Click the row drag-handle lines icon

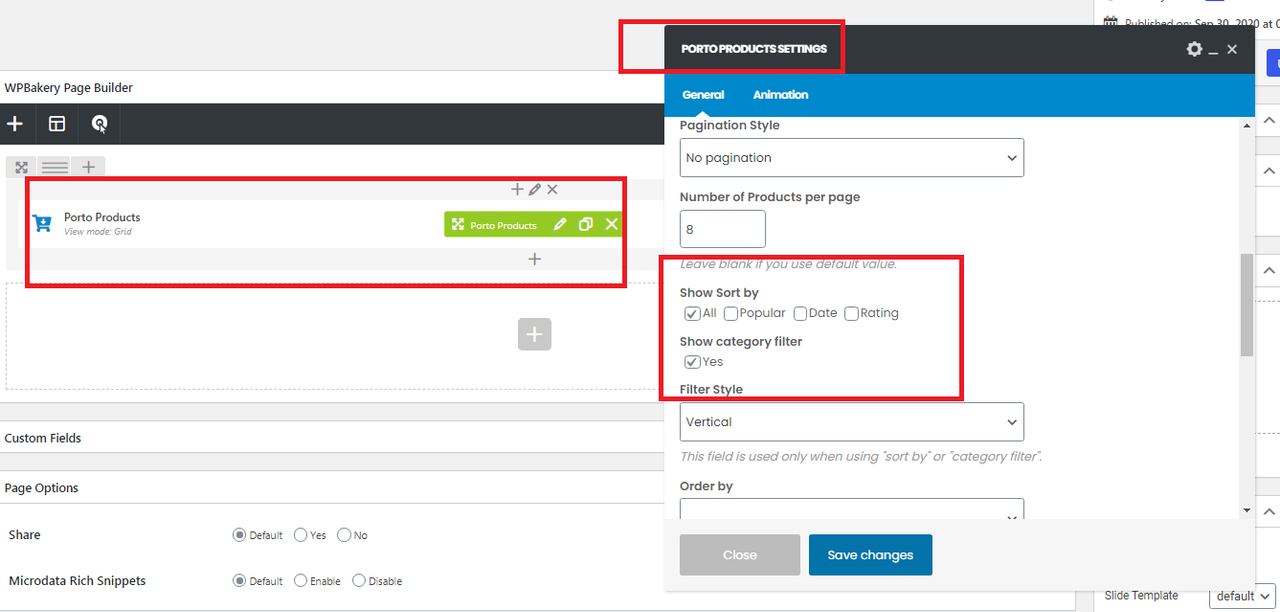(x=55, y=167)
